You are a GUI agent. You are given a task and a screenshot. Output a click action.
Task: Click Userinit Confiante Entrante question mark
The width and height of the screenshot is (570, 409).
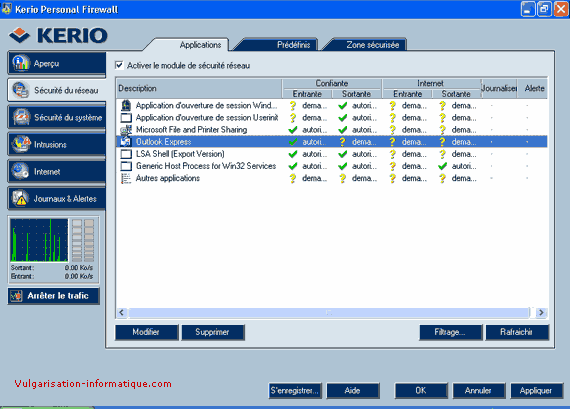click(293, 117)
